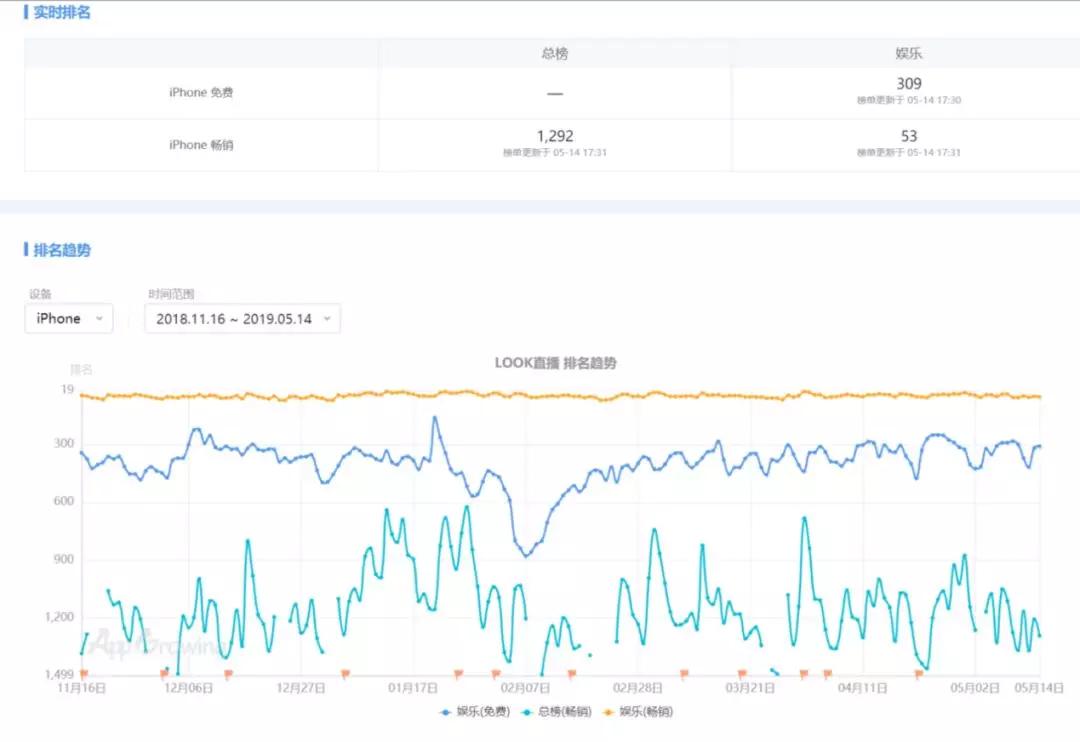Expand the 2018.11.16 ~ 2019.05.14 date range dropdown

(x=242, y=319)
